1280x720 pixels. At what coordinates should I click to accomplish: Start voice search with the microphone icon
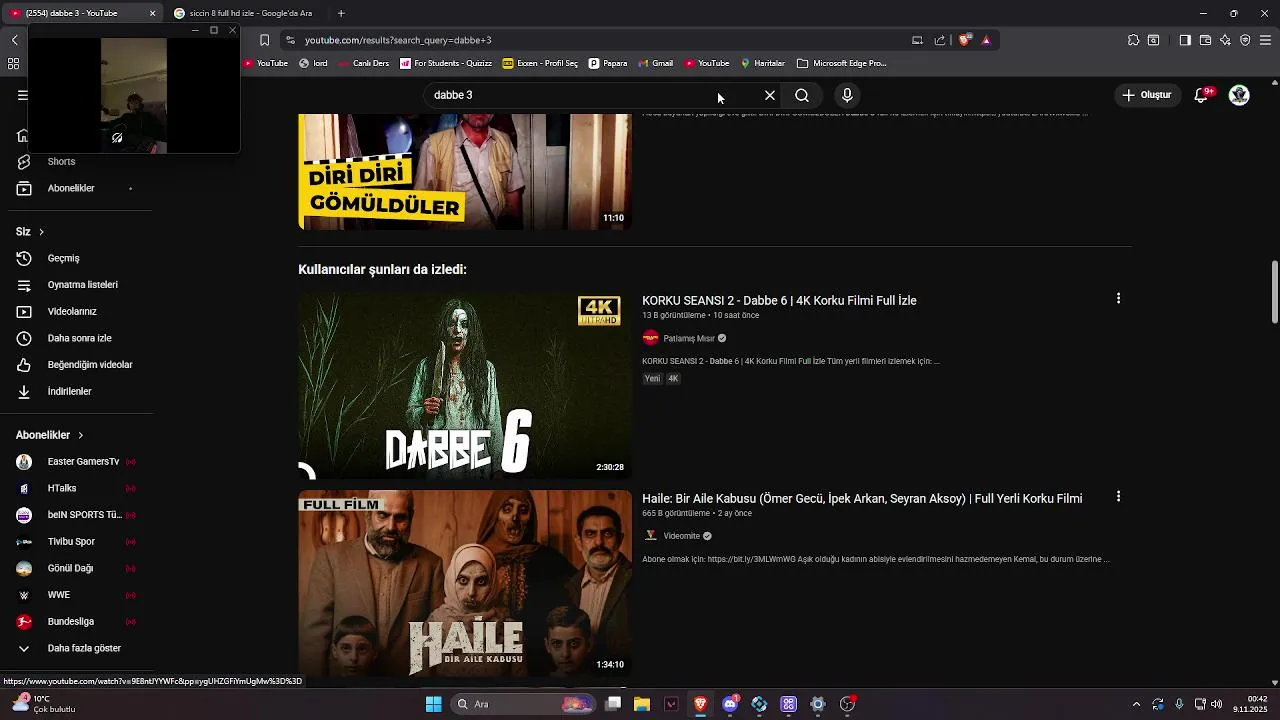click(x=847, y=95)
